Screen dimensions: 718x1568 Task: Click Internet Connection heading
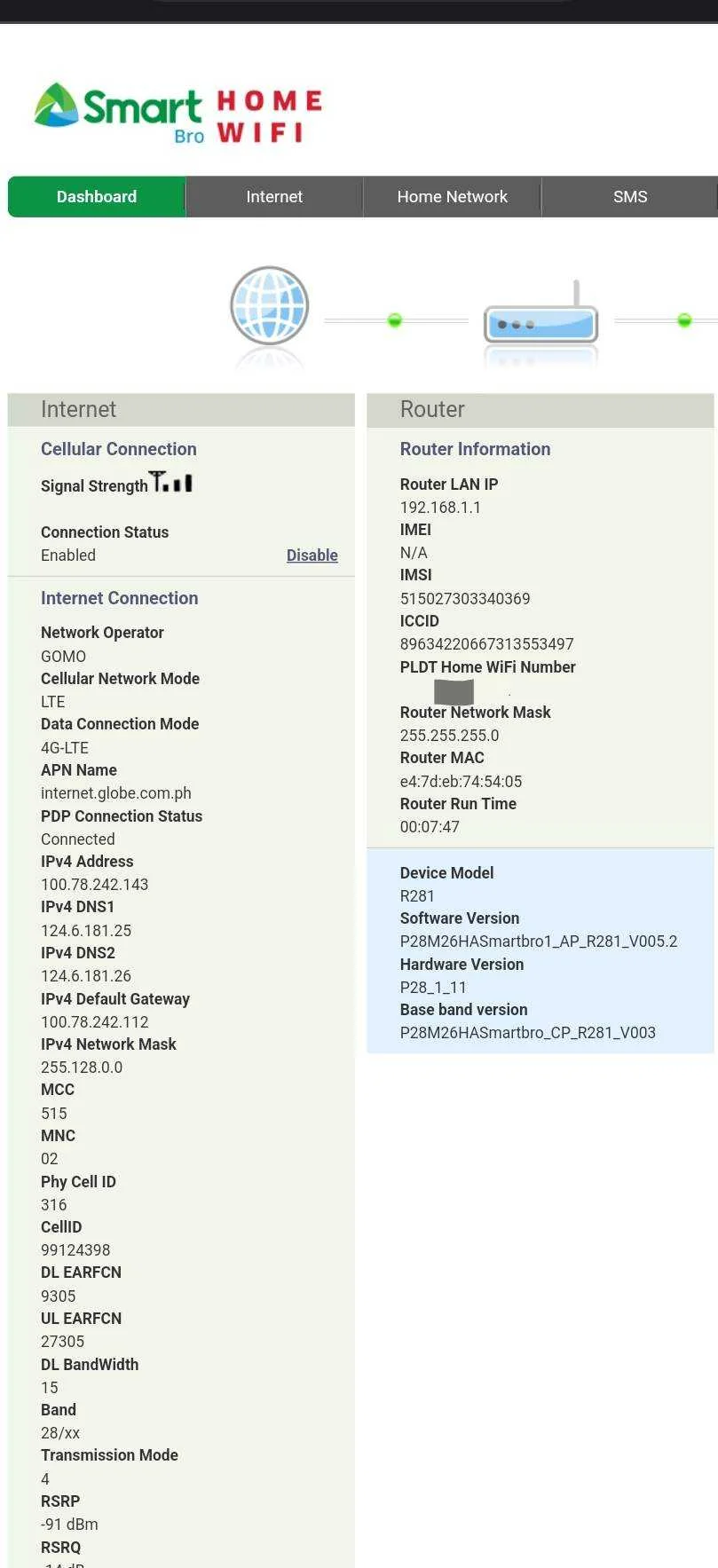pos(120,598)
